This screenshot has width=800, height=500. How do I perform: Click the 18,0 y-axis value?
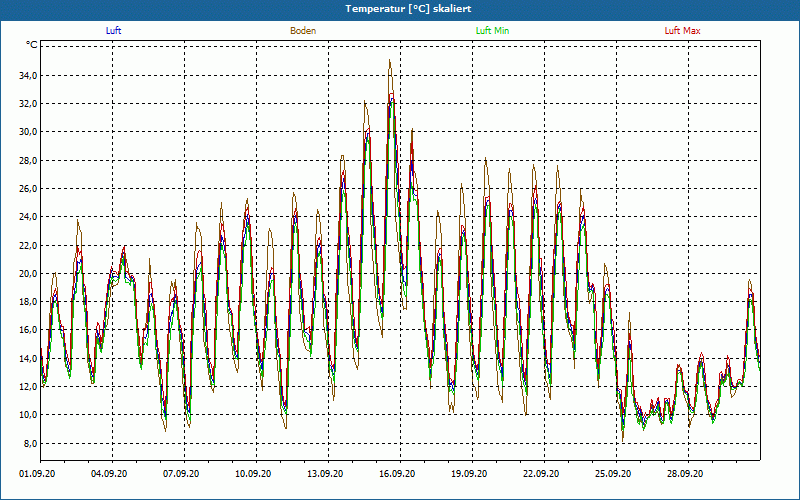click(x=27, y=302)
